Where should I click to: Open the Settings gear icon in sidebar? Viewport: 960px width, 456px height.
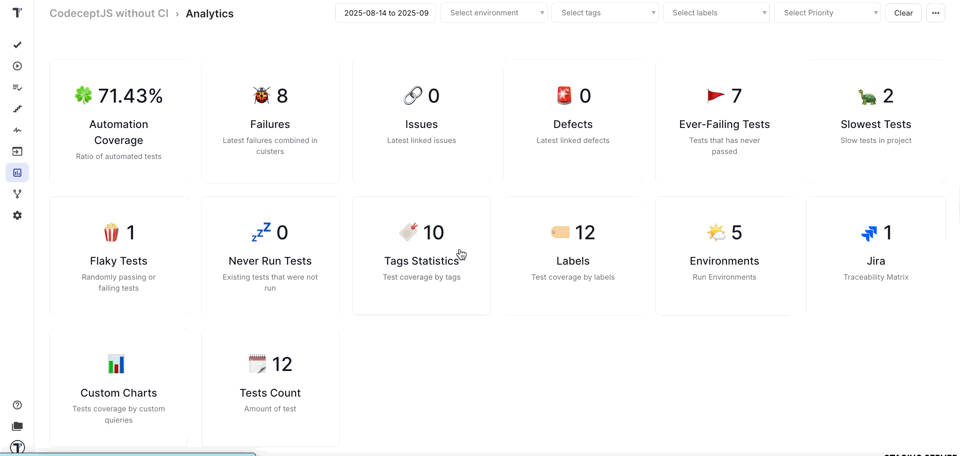(17, 215)
